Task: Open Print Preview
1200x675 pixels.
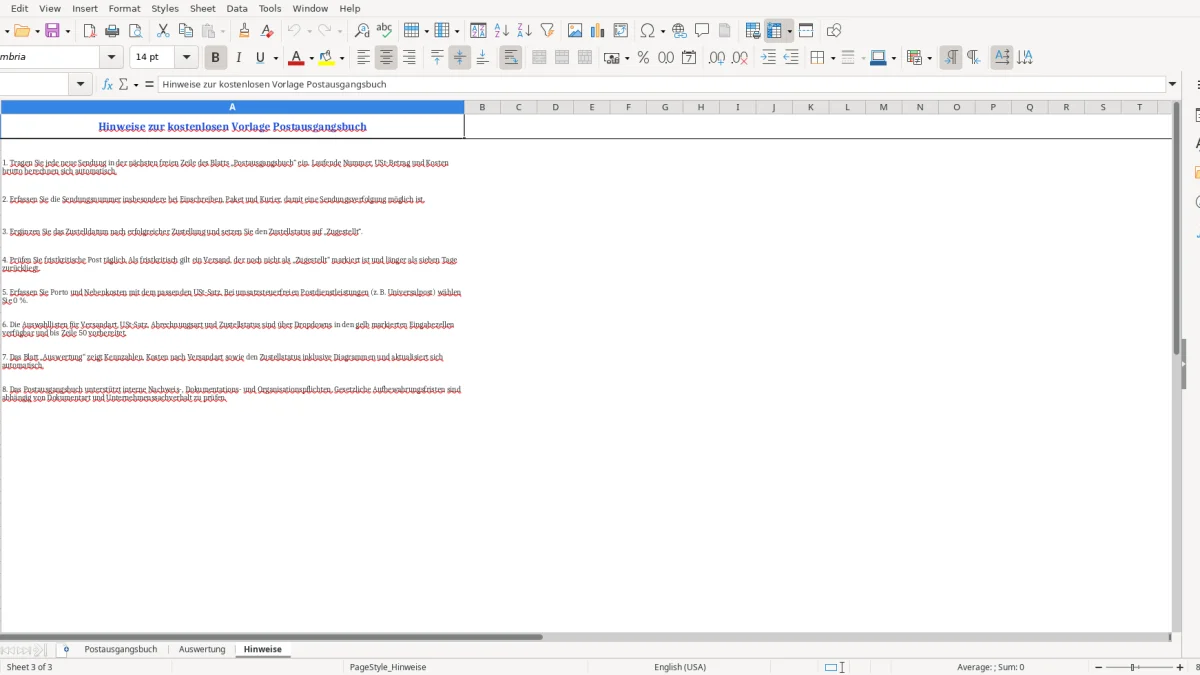Action: point(135,31)
